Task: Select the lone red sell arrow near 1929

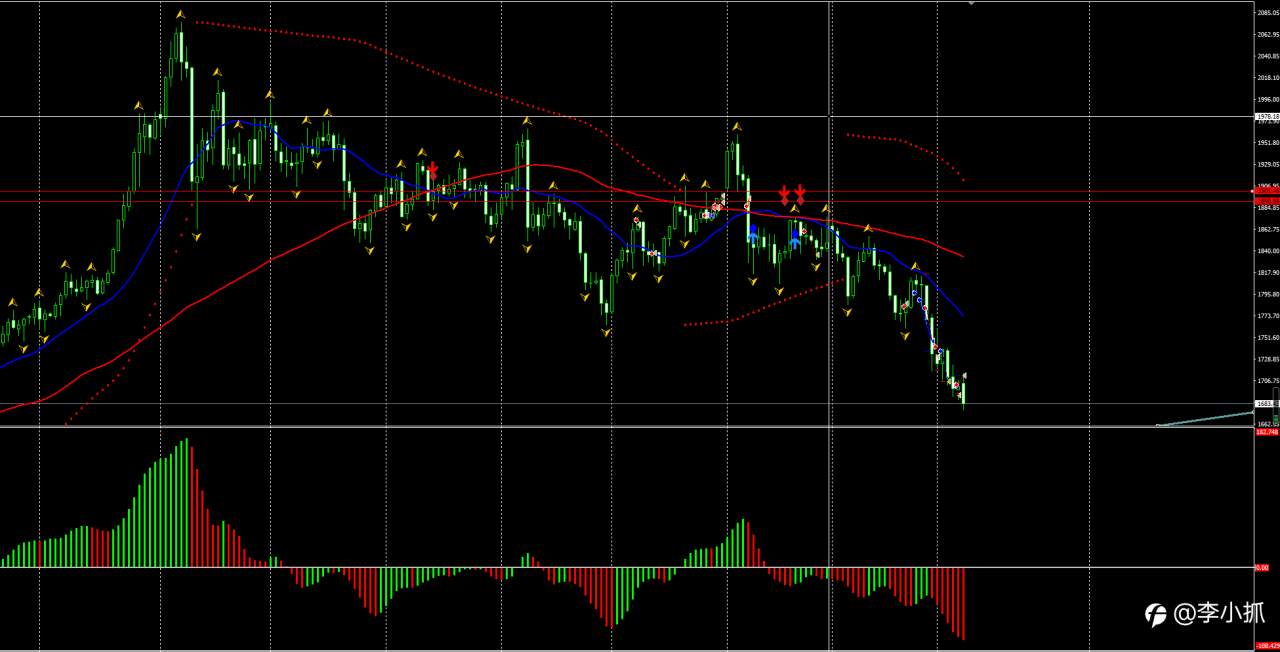Action: click(432, 171)
